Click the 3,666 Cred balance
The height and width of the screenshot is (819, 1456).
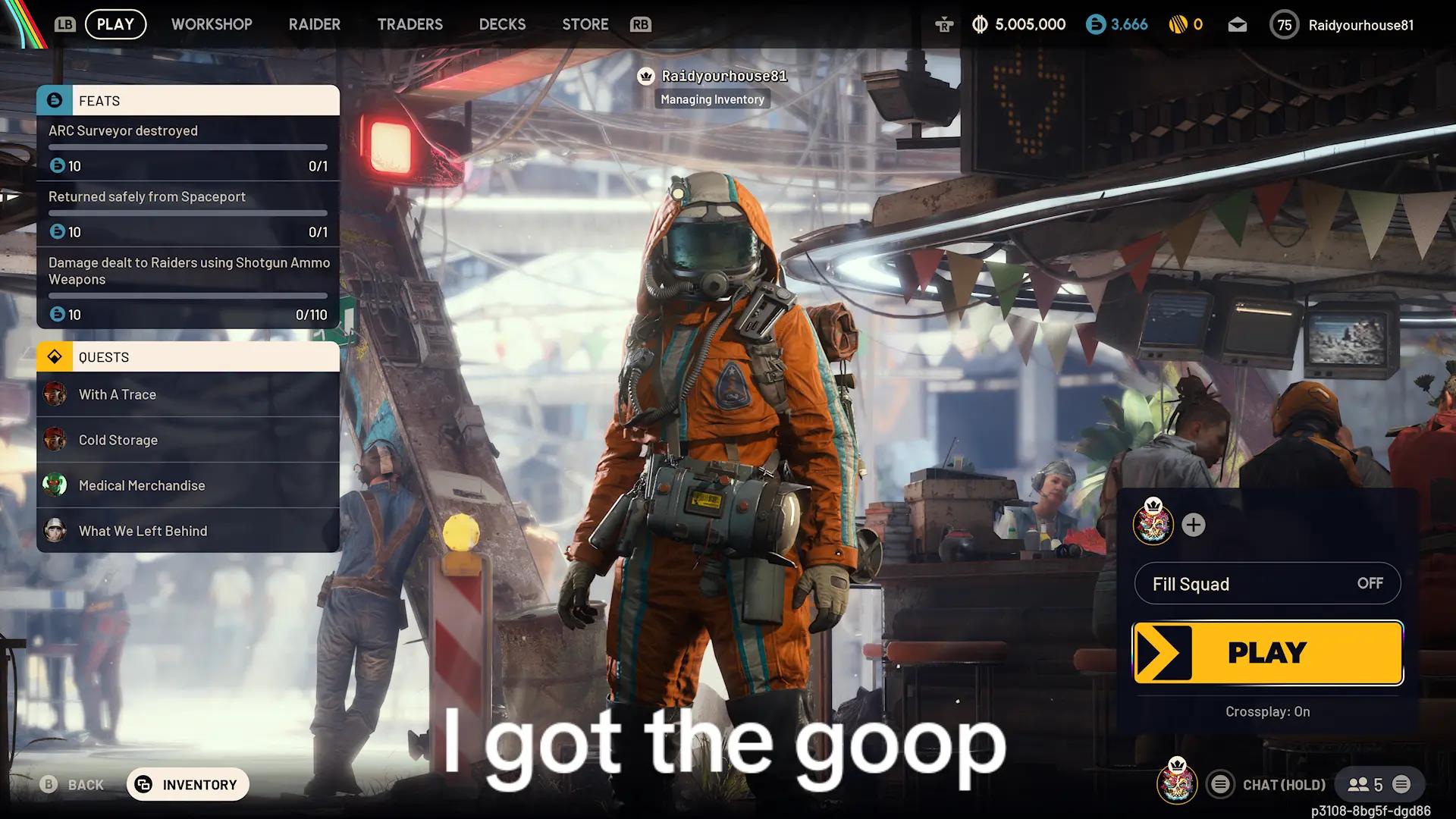coord(1129,25)
